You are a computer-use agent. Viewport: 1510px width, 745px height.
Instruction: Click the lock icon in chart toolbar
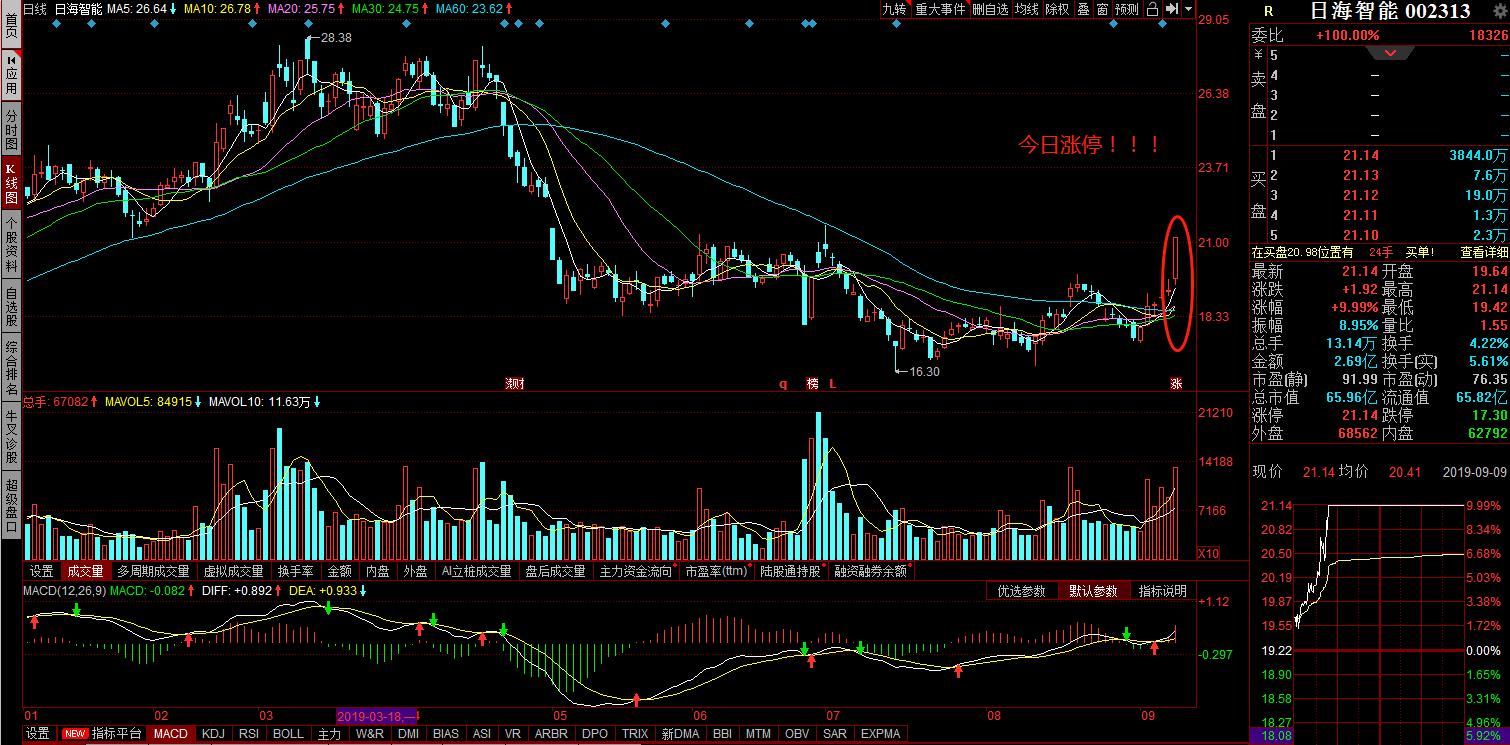[1153, 9]
